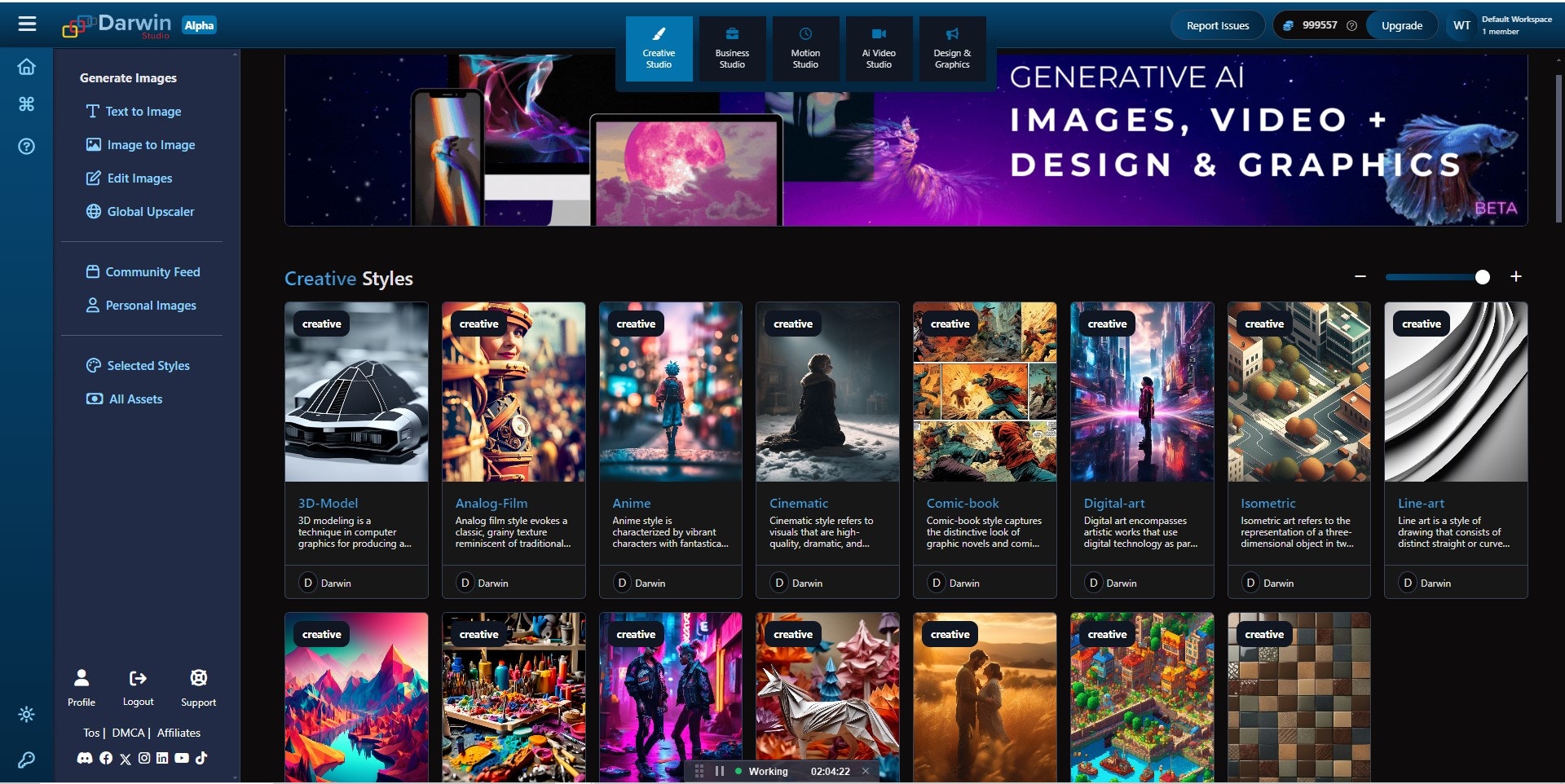Click the Darwin Studio logo

(x=117, y=25)
